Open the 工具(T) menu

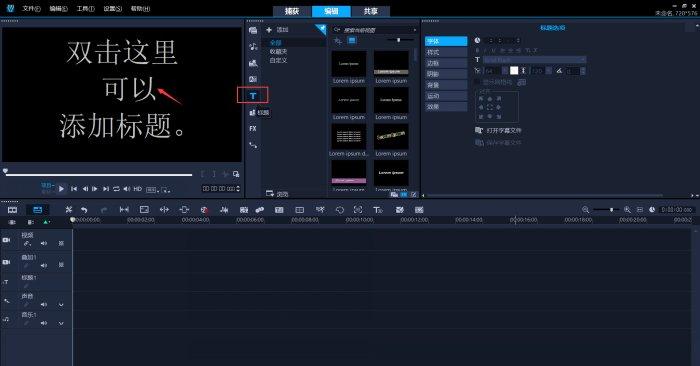tap(85, 8)
